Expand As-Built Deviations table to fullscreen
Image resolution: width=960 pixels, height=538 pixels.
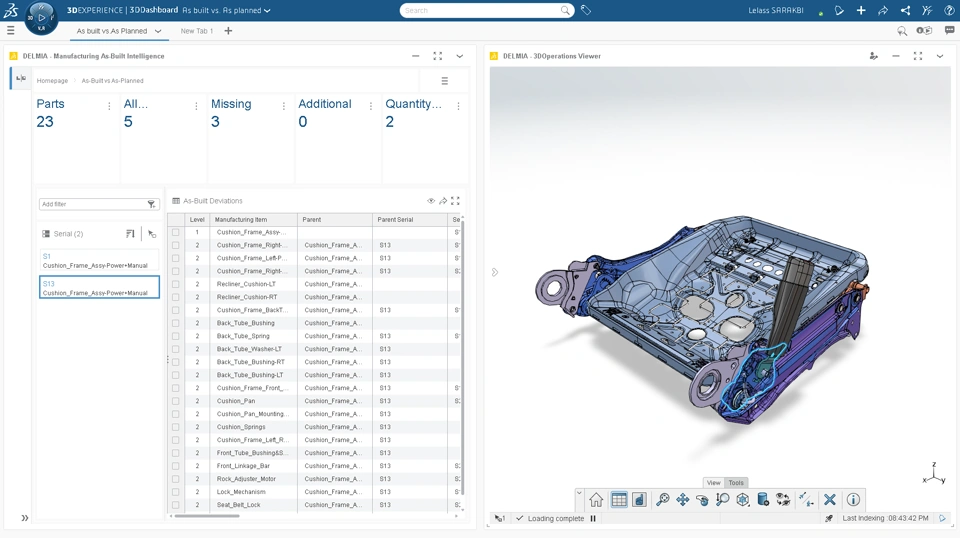pos(455,201)
